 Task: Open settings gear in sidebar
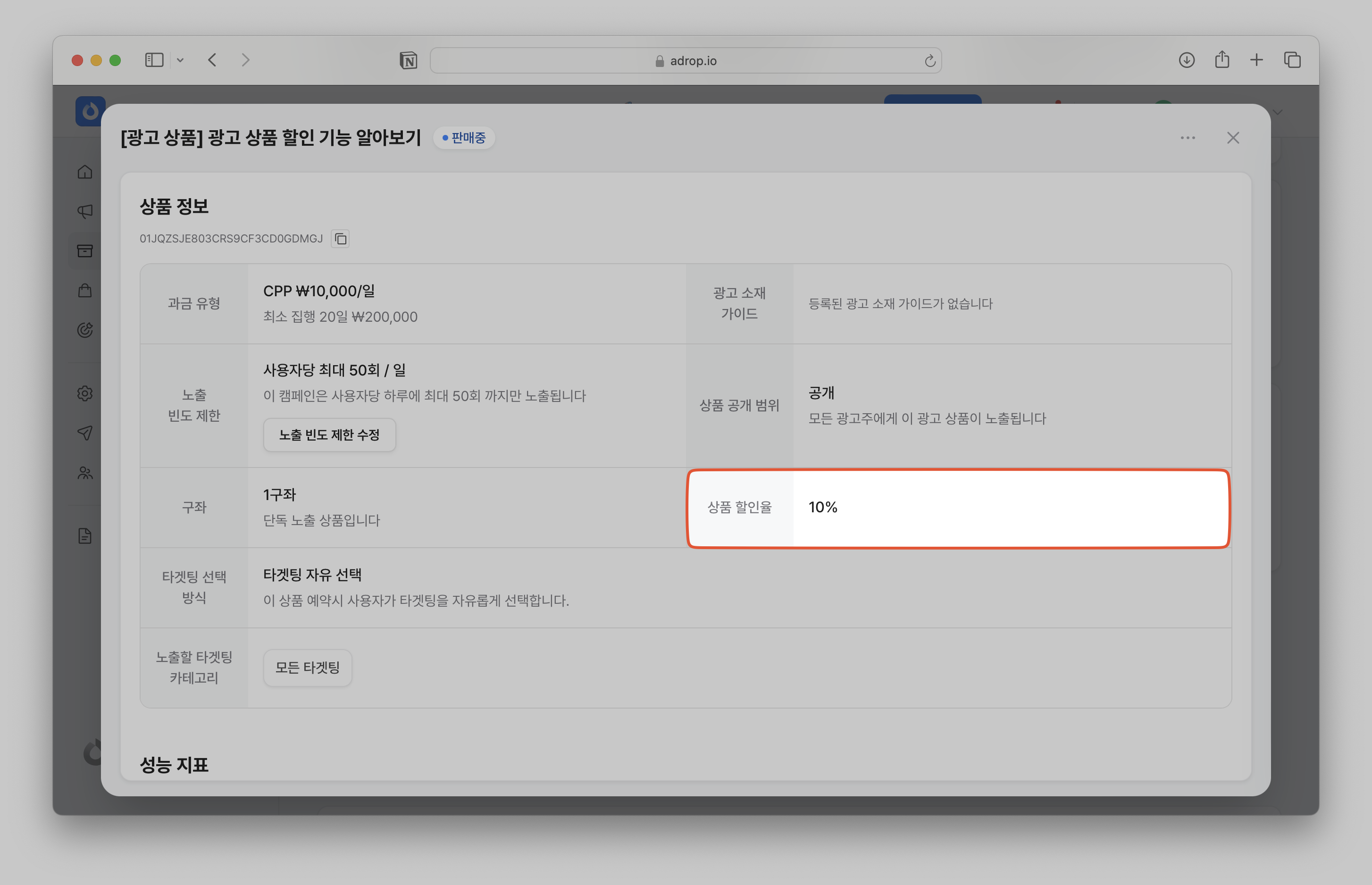click(85, 393)
